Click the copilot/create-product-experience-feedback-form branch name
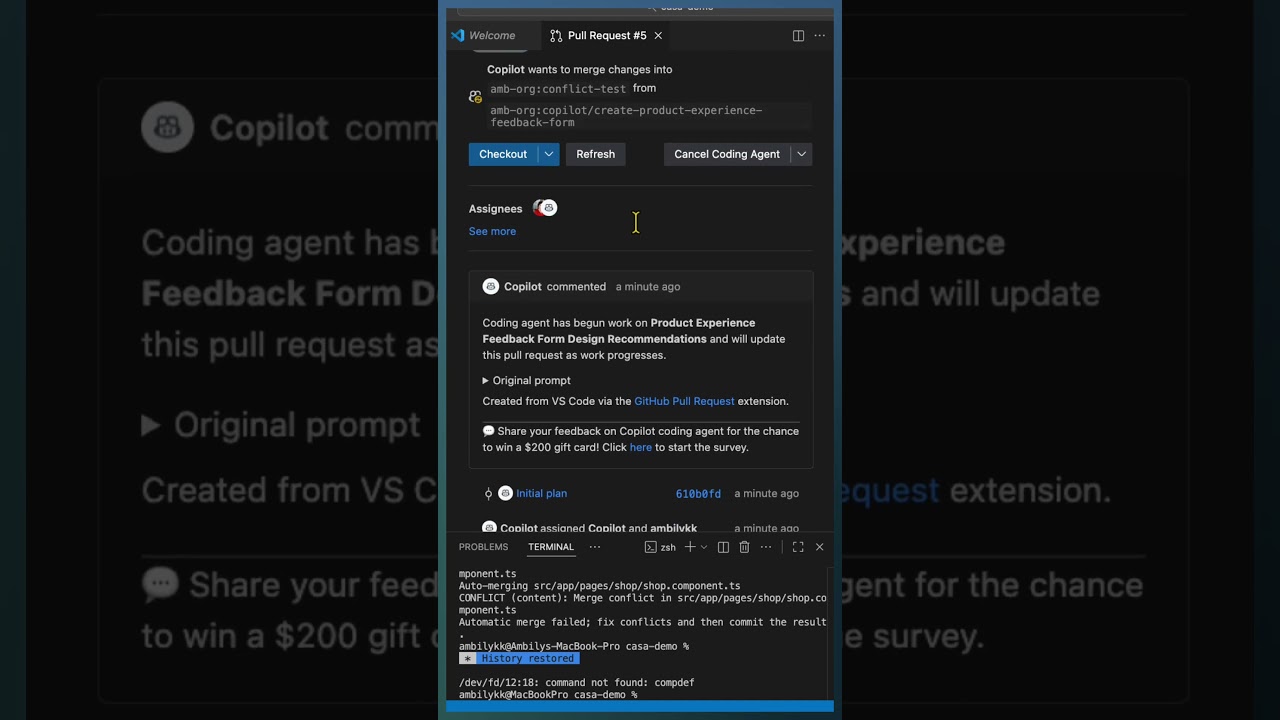1280x720 pixels. click(x=626, y=116)
